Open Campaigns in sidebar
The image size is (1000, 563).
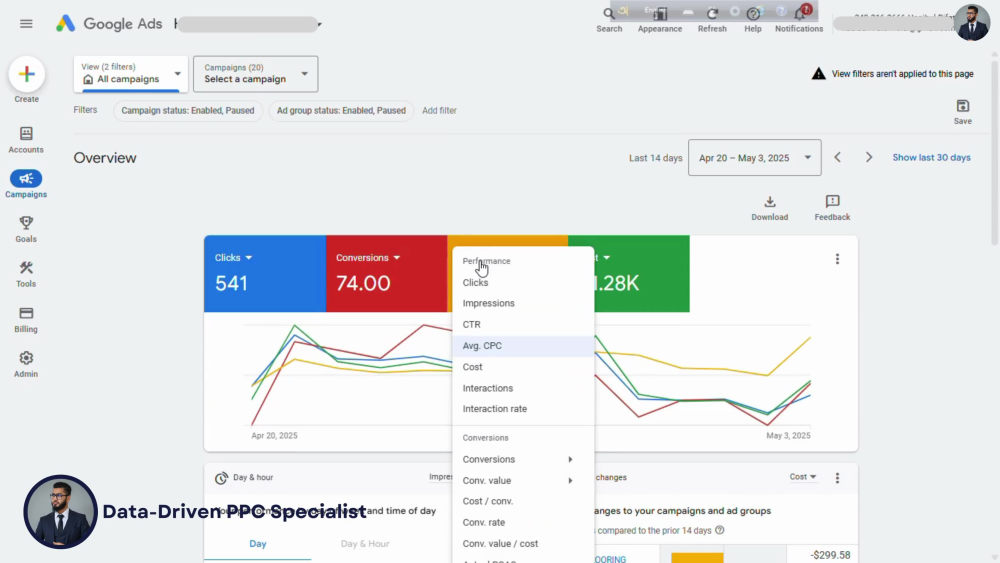[x=26, y=184]
